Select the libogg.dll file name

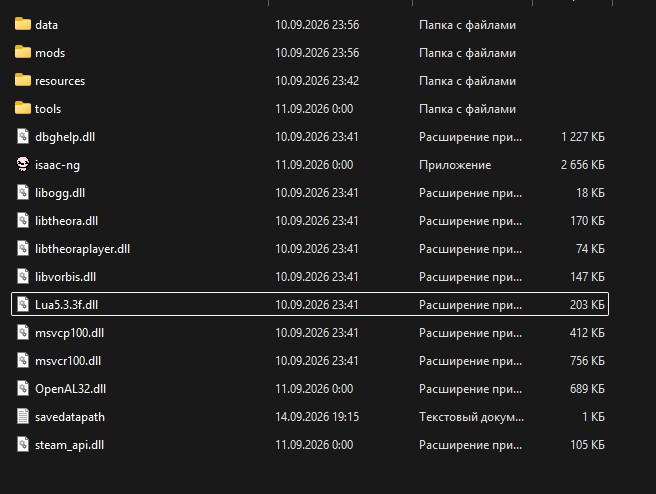coord(60,193)
